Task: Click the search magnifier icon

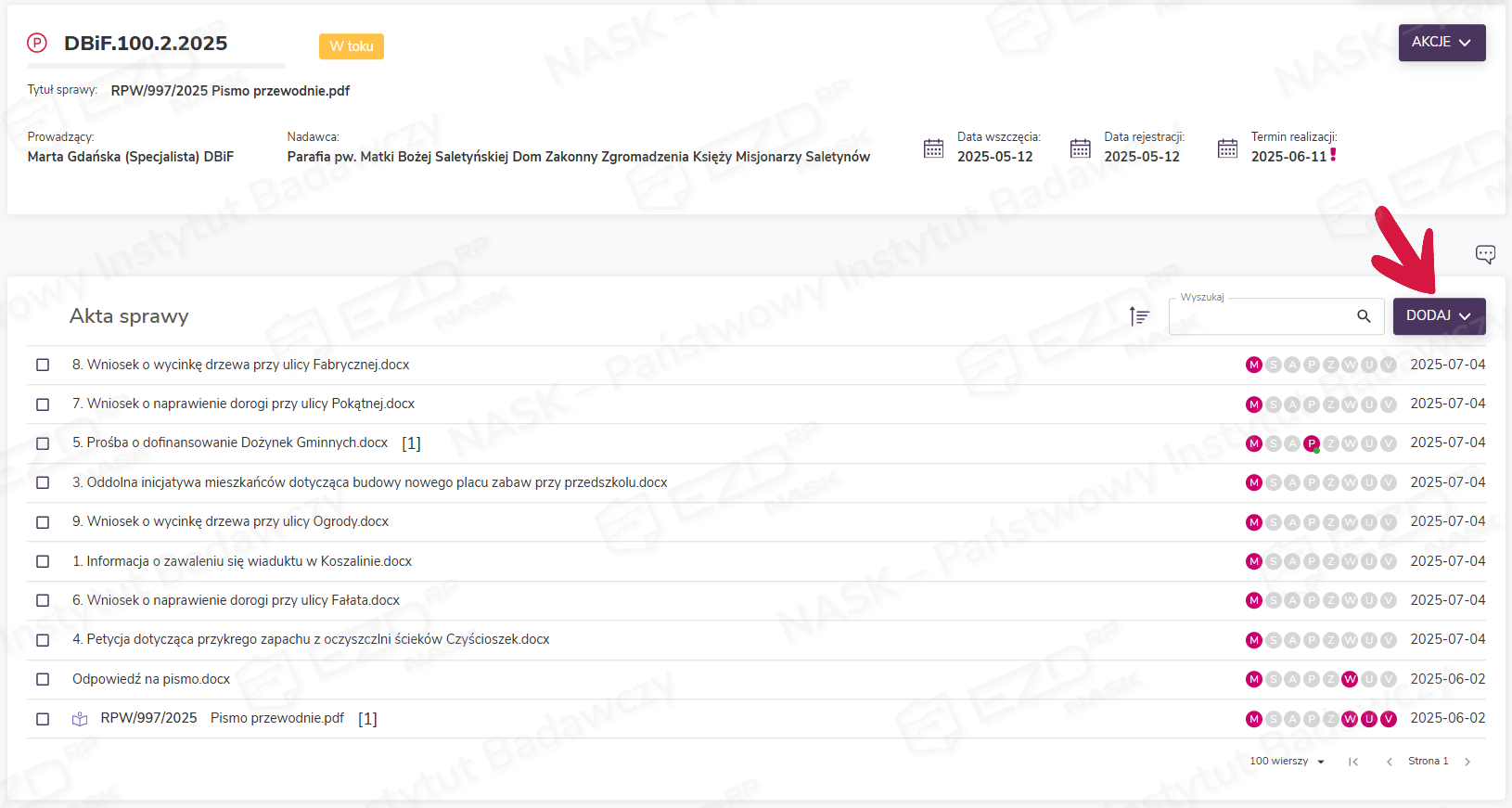Action: pos(1363,316)
